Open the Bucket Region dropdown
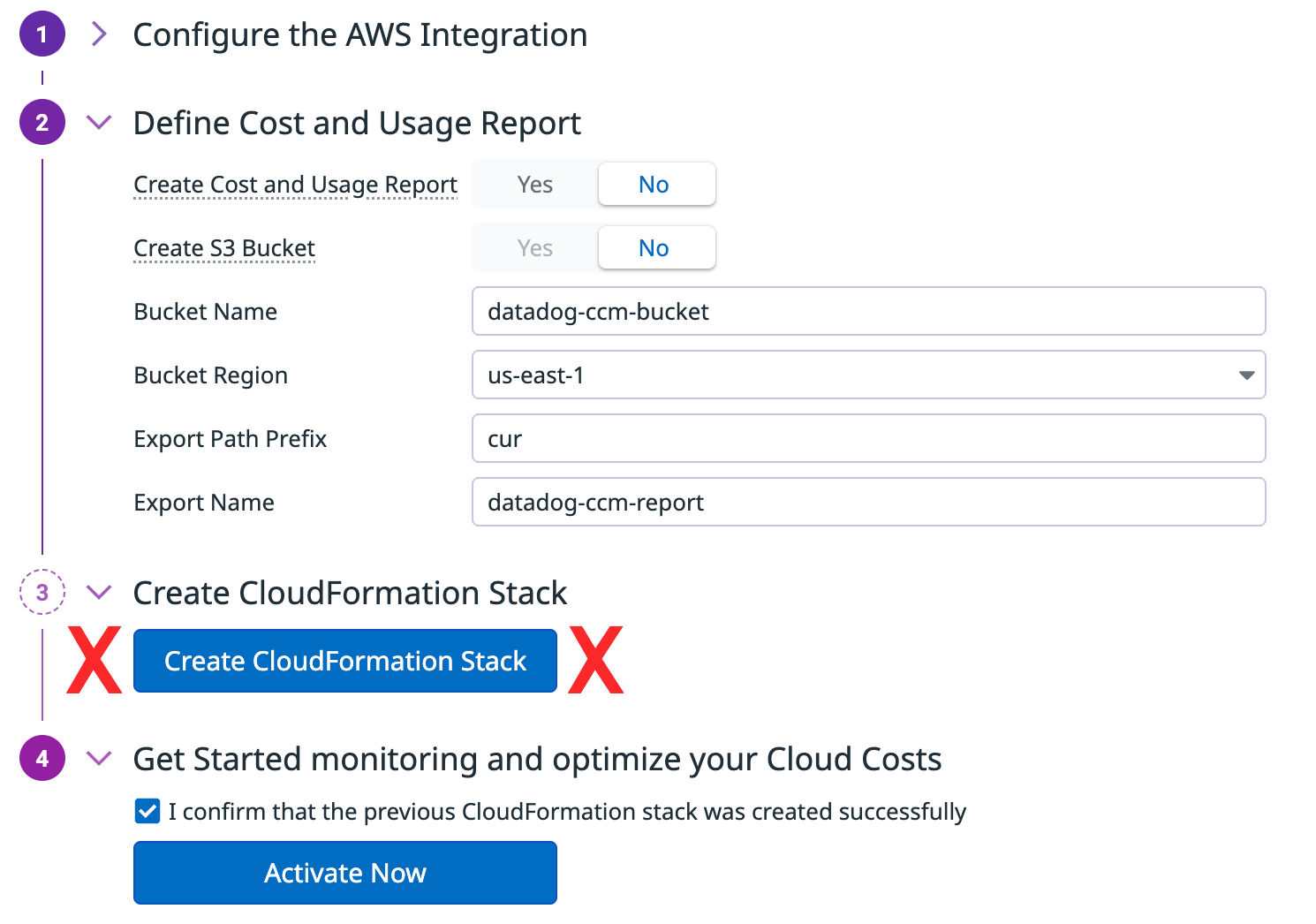The image size is (1316, 924). 868,375
